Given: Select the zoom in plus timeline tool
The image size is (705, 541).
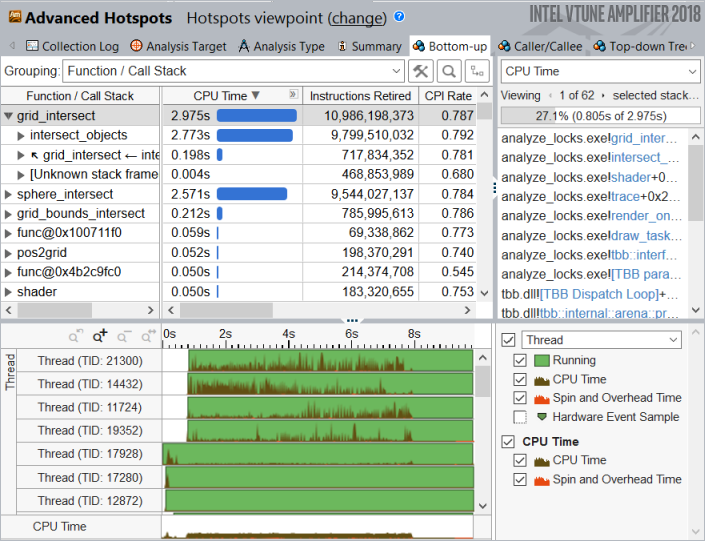Looking at the screenshot, I should click(x=100, y=335).
